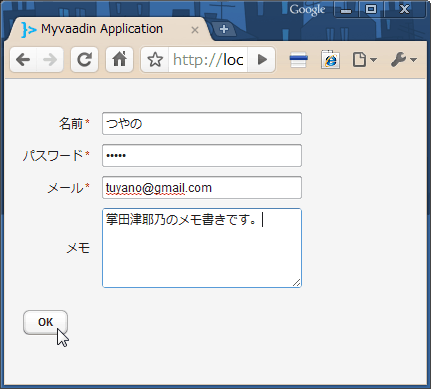Image resolution: width=431 pixels, height=389 pixels.
Task: Close the Myvaadin Application tab
Action: click(195, 30)
